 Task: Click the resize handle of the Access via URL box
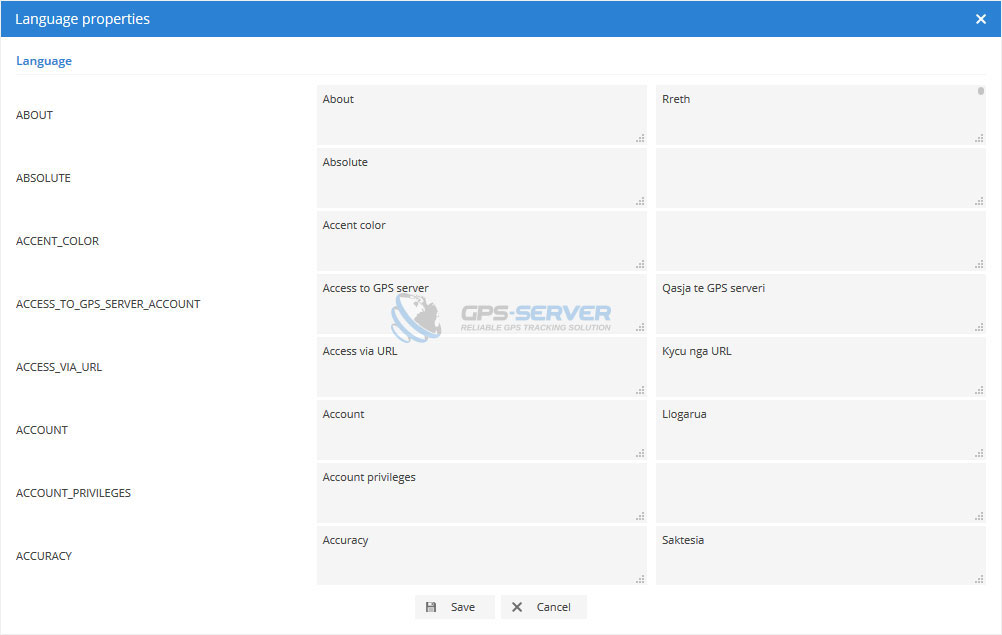(640, 390)
